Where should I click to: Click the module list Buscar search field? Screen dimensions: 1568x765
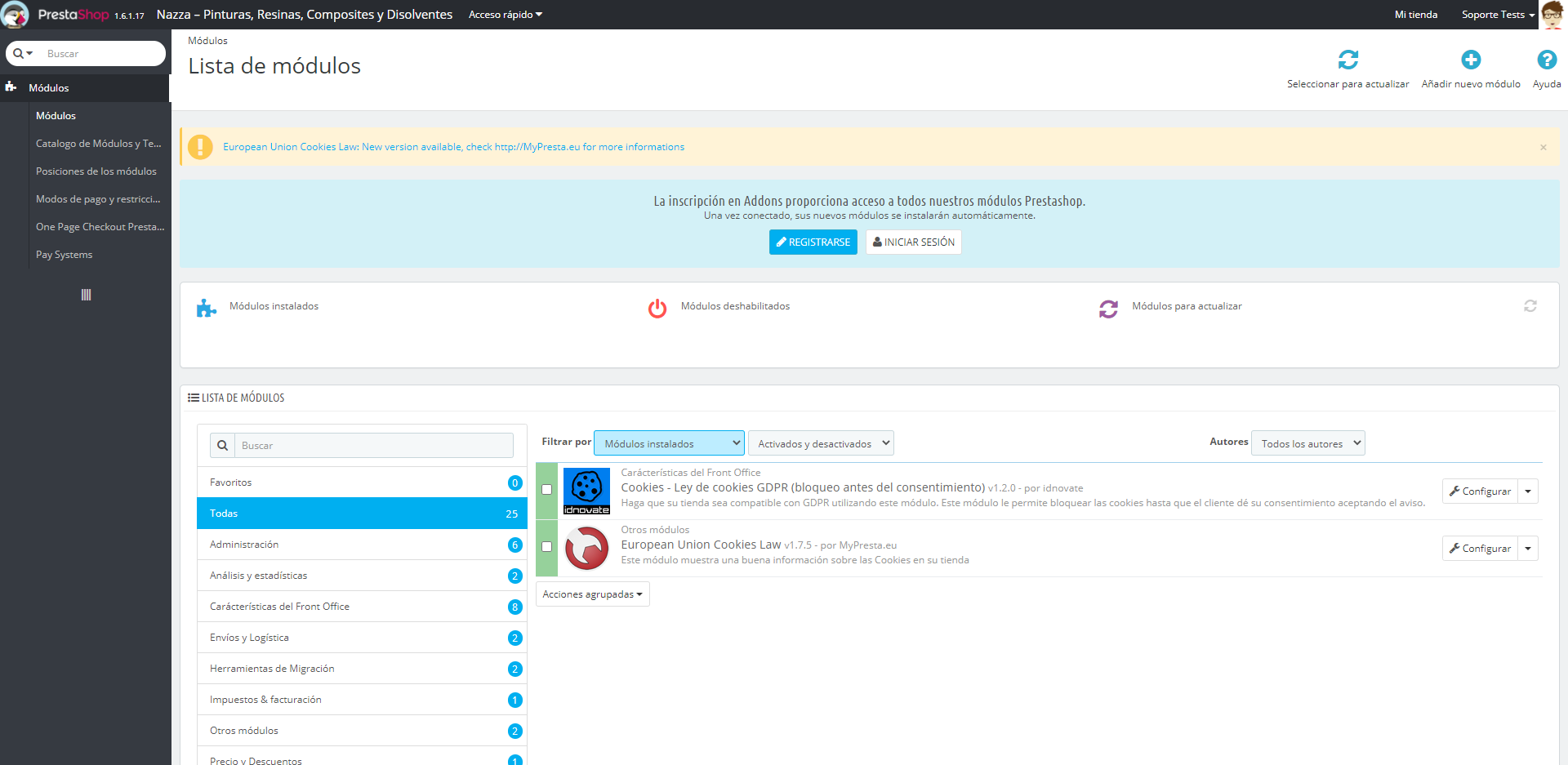coord(373,446)
